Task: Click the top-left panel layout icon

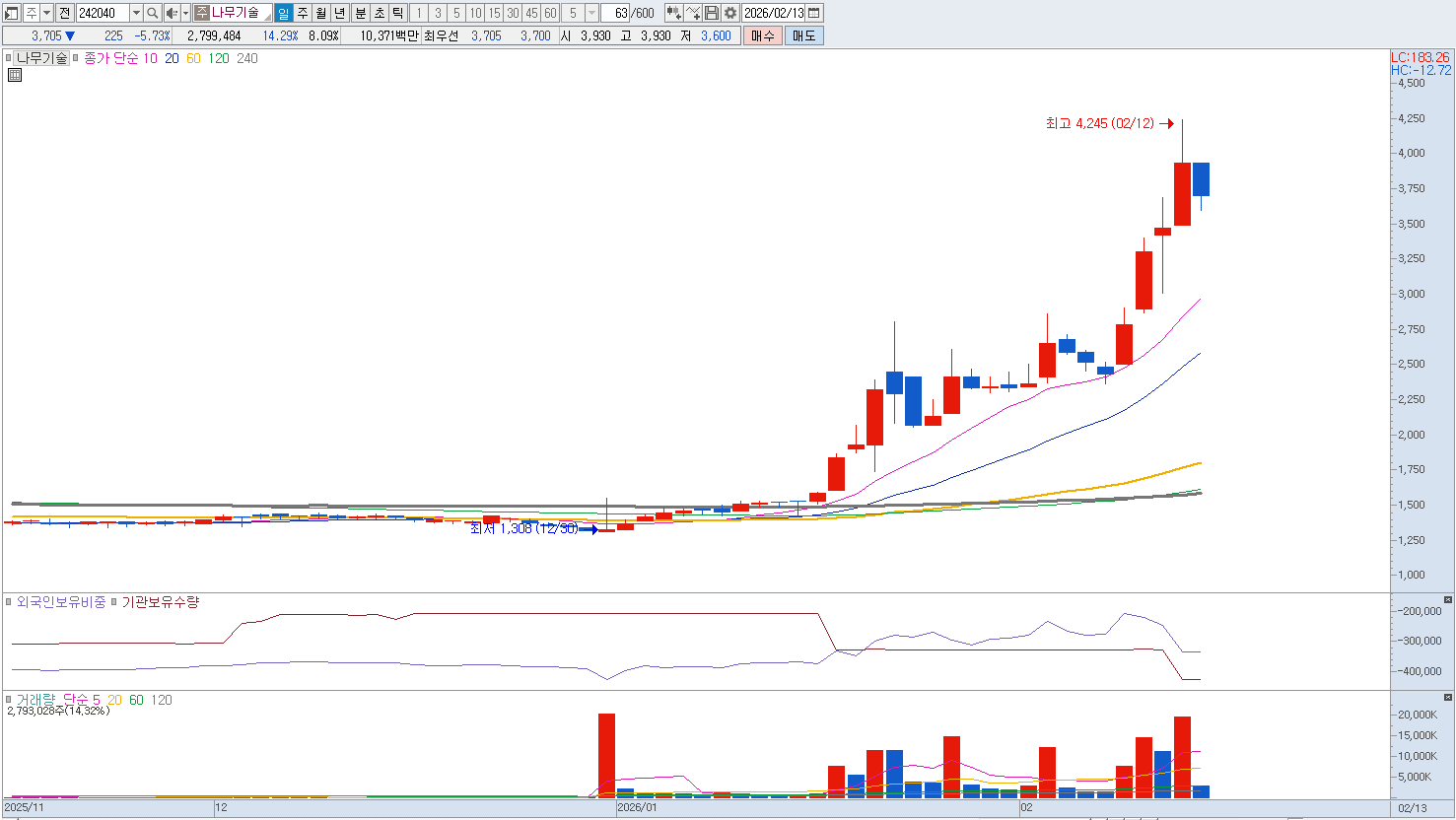Action: pos(12,13)
